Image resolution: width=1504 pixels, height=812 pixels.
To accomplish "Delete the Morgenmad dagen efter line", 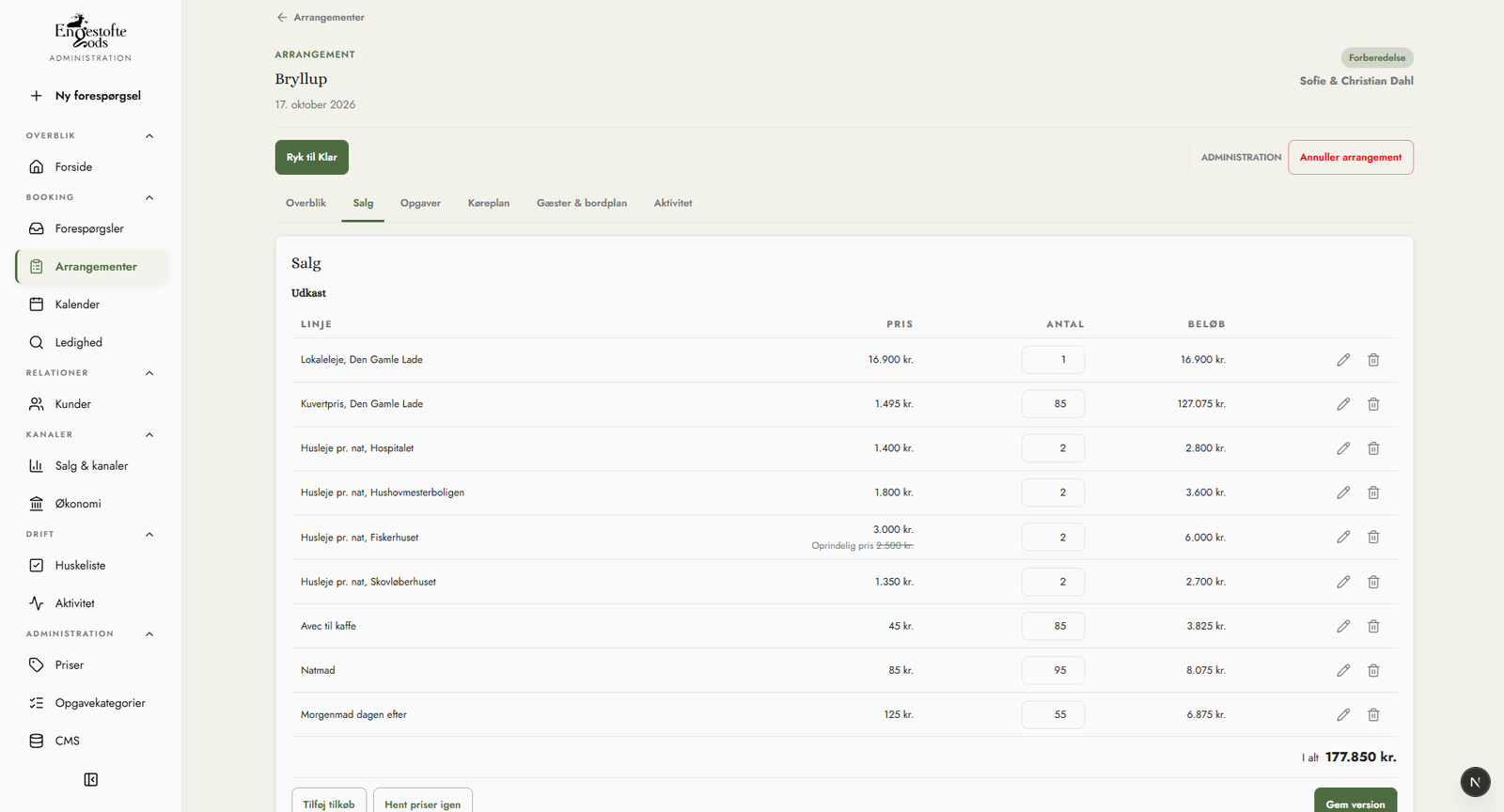I will [1373, 715].
